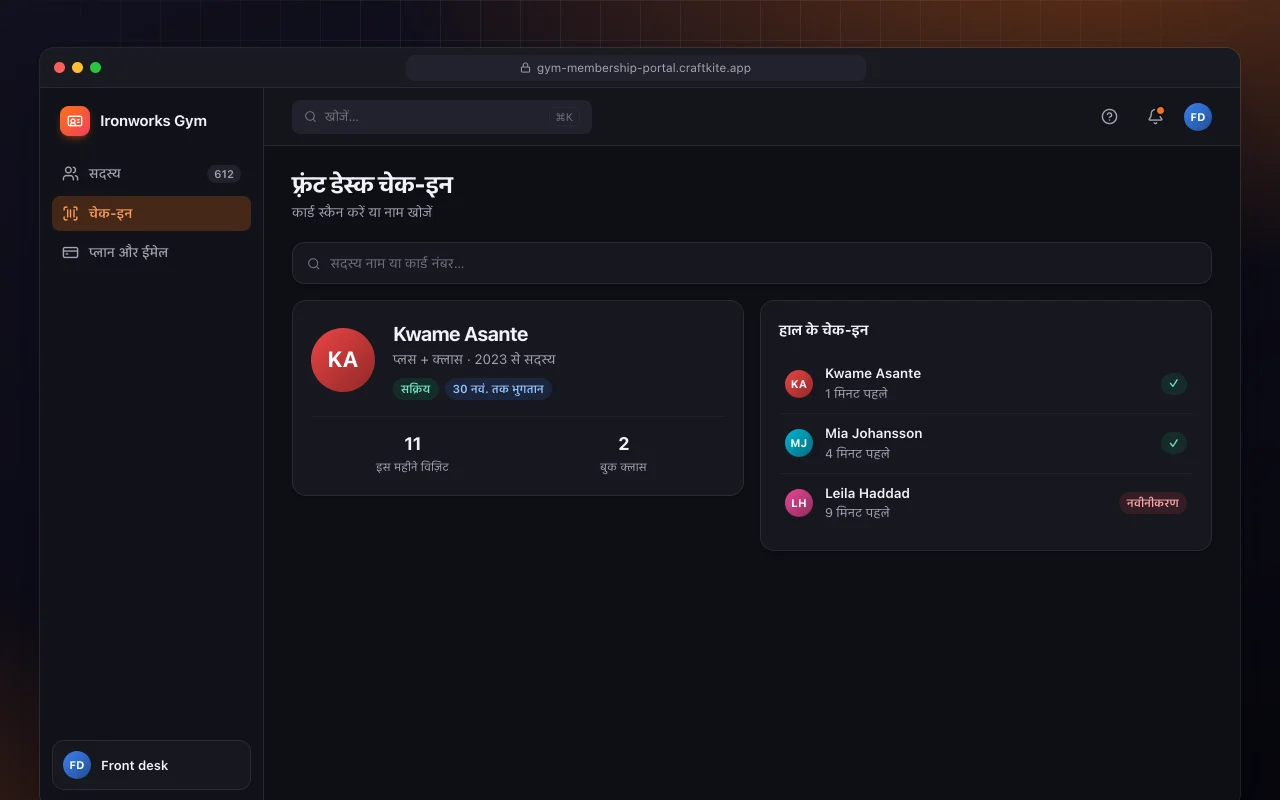Click the green checkmark on Kwame Asante row
1280x800 pixels.
point(1174,383)
